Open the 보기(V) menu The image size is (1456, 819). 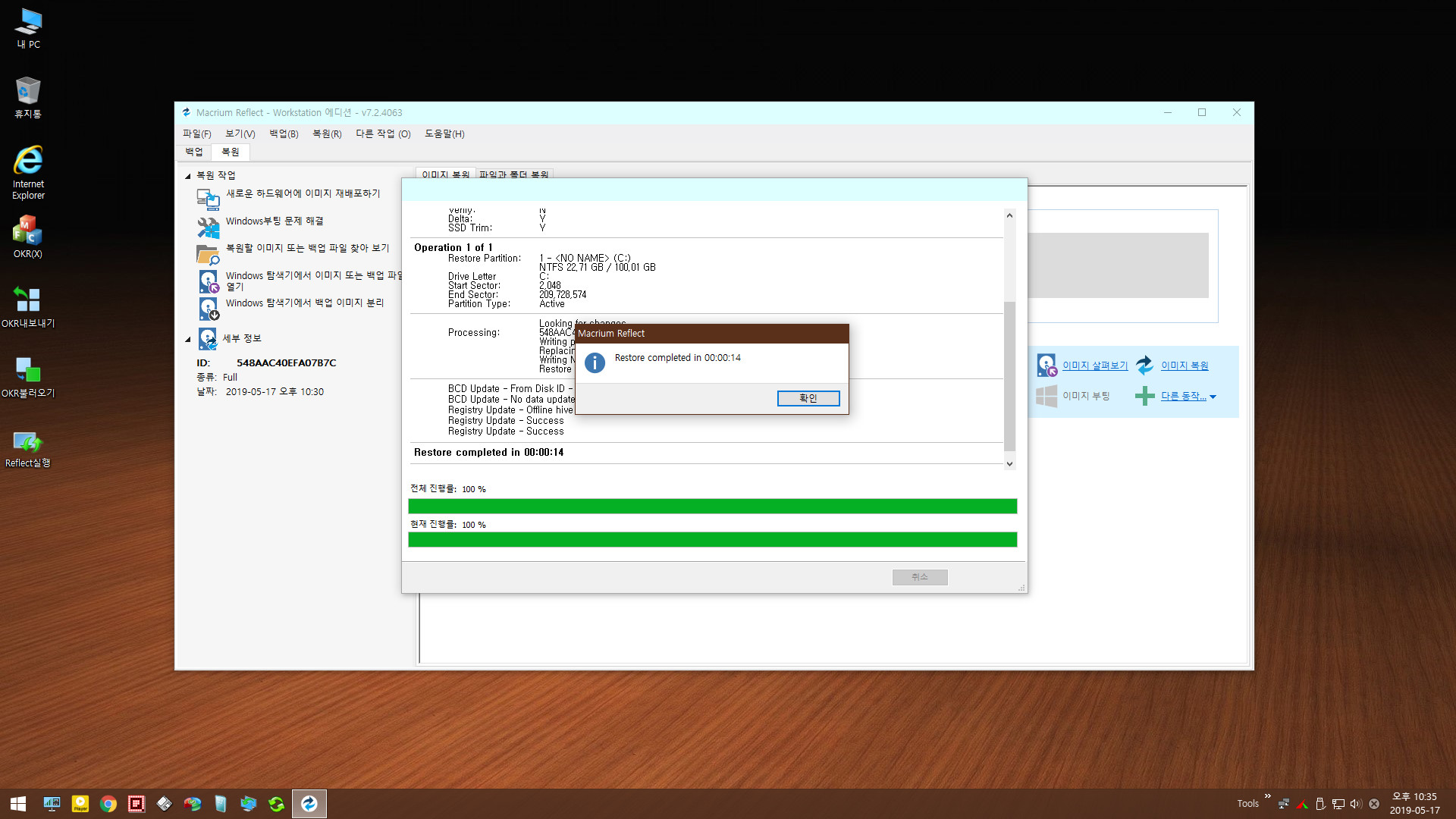click(240, 133)
